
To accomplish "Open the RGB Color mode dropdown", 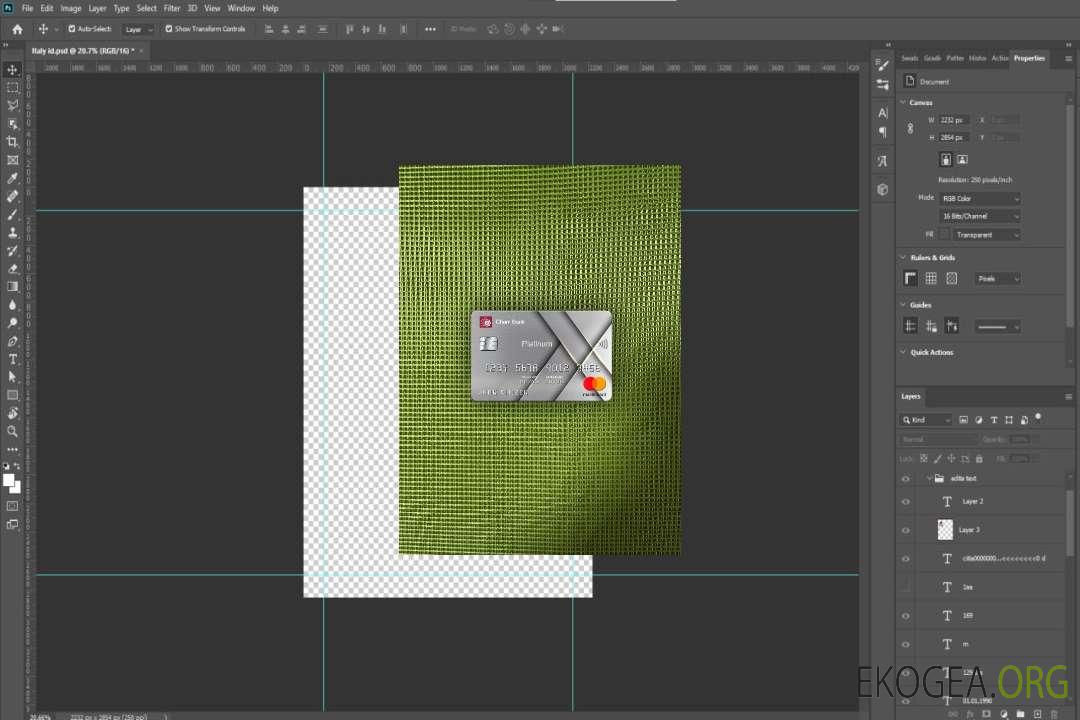I will [980, 198].
